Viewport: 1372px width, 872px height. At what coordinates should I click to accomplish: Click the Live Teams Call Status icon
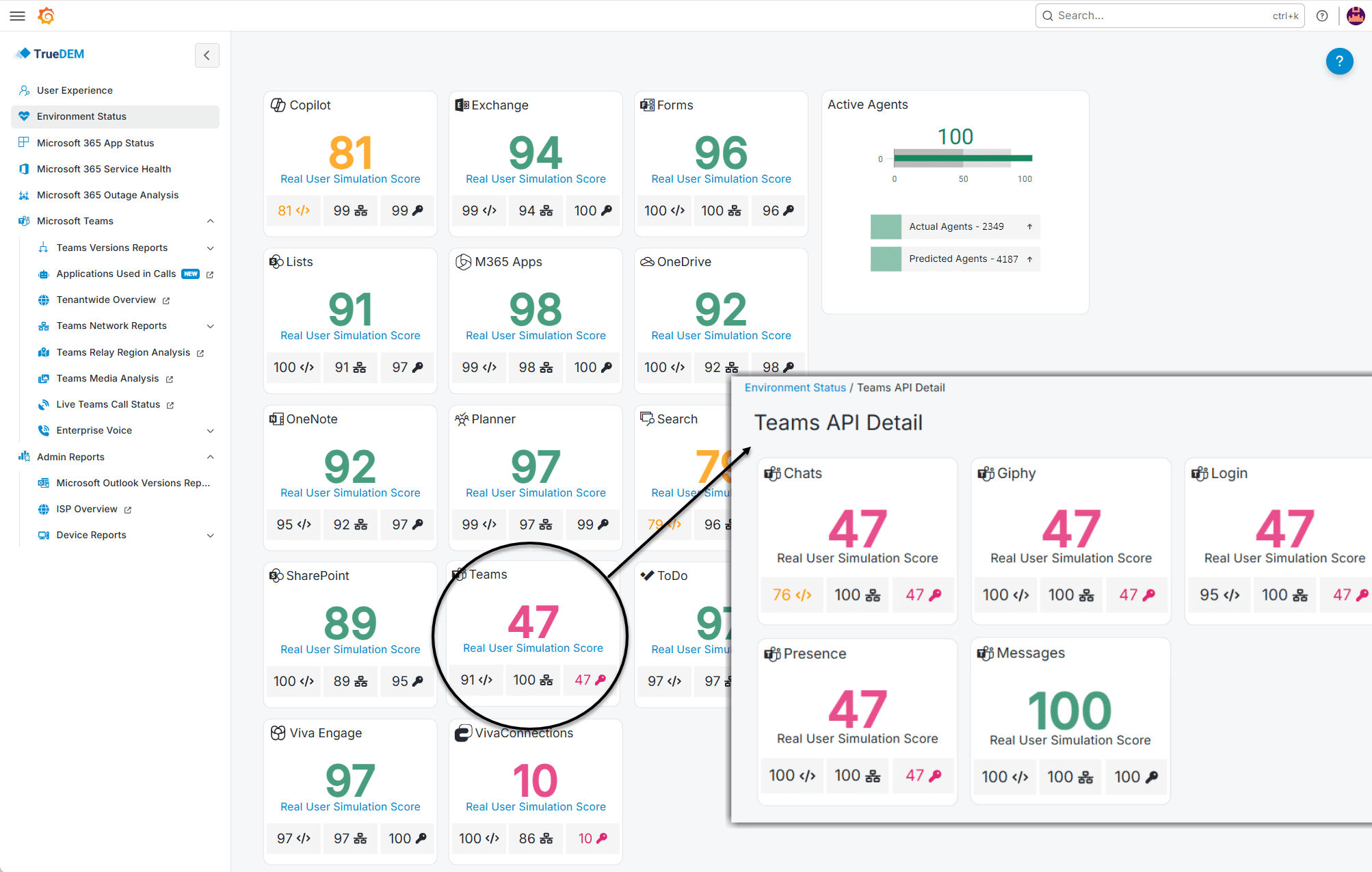coord(44,405)
